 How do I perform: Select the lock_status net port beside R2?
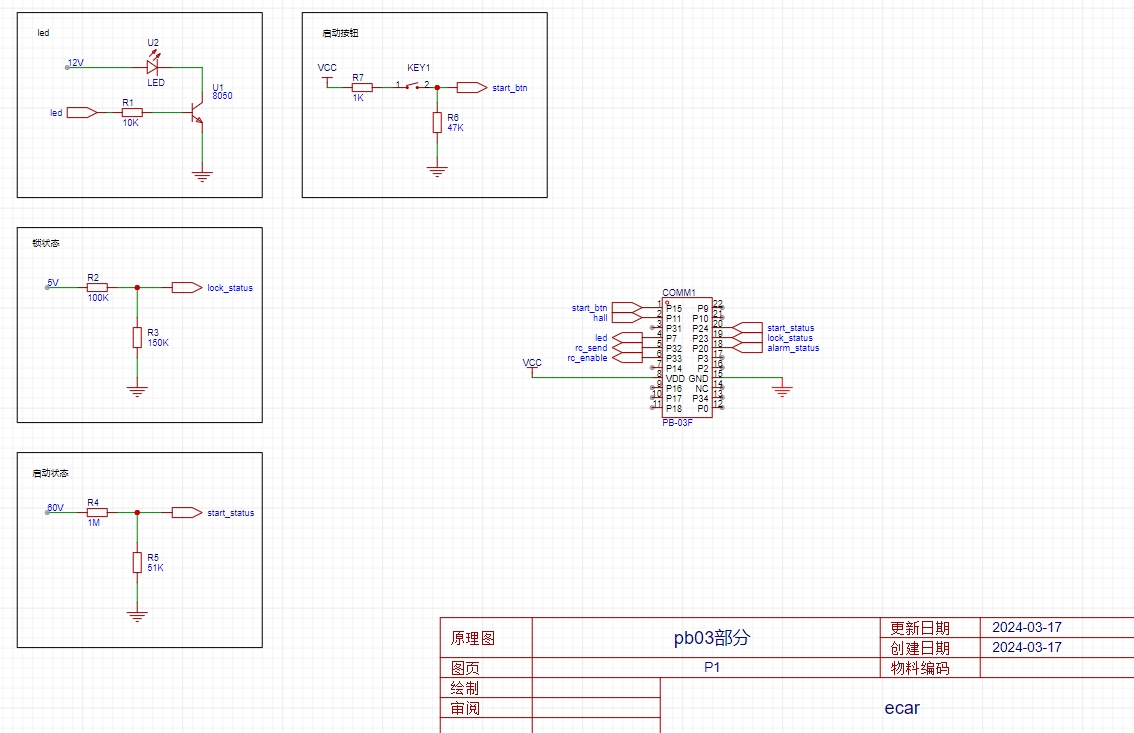(185, 287)
